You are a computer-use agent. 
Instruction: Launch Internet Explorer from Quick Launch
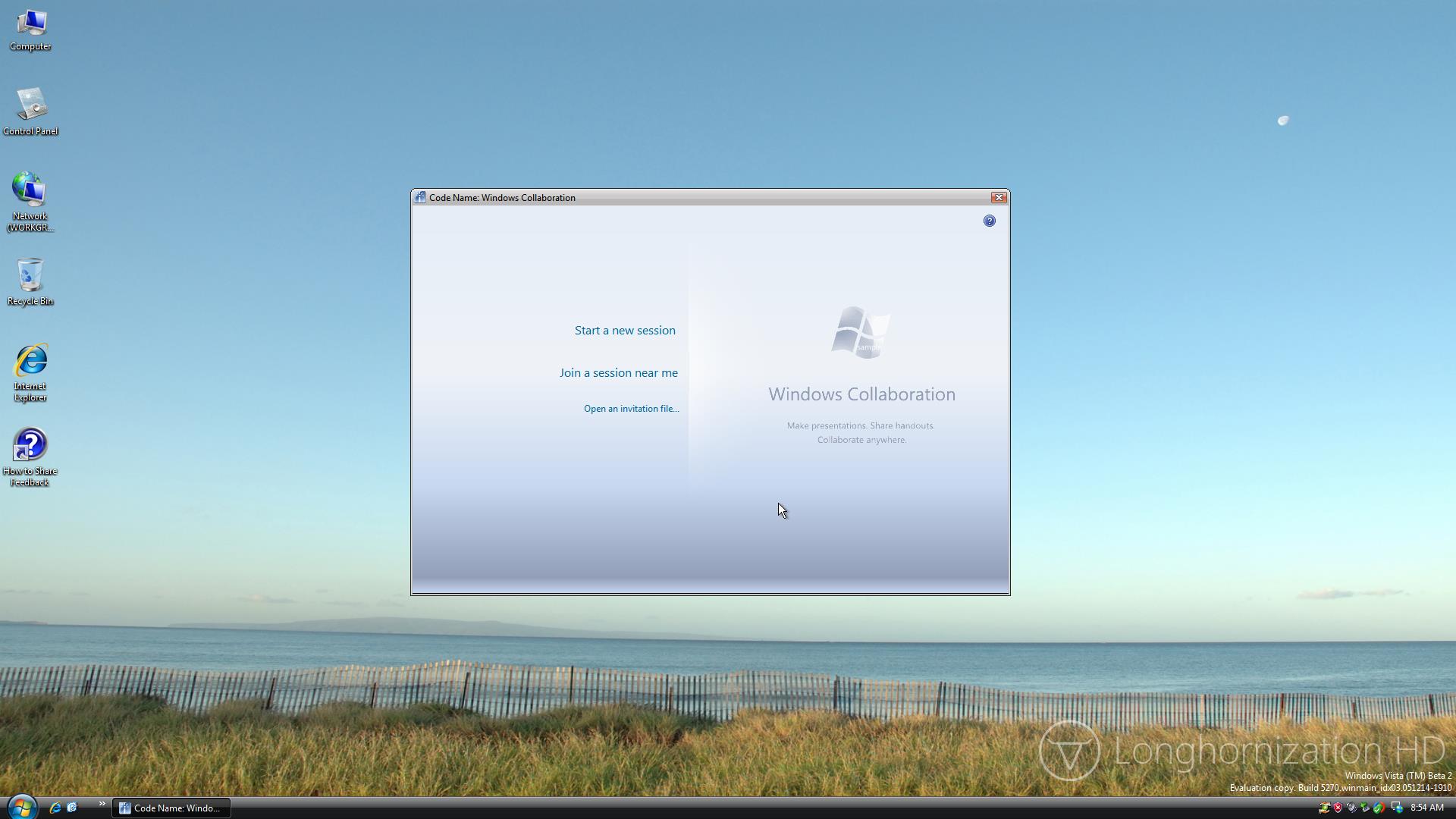click(55, 808)
